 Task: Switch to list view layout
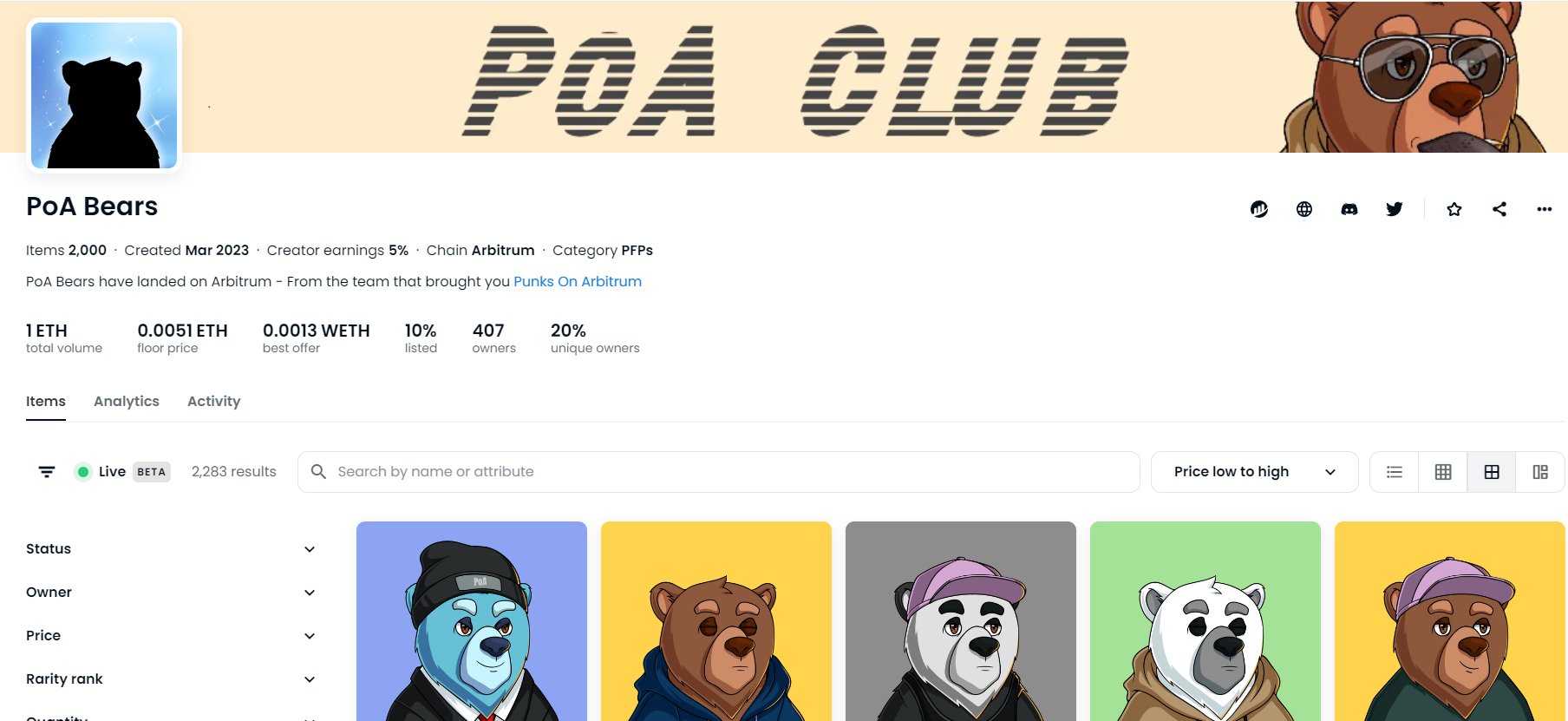click(x=1395, y=472)
